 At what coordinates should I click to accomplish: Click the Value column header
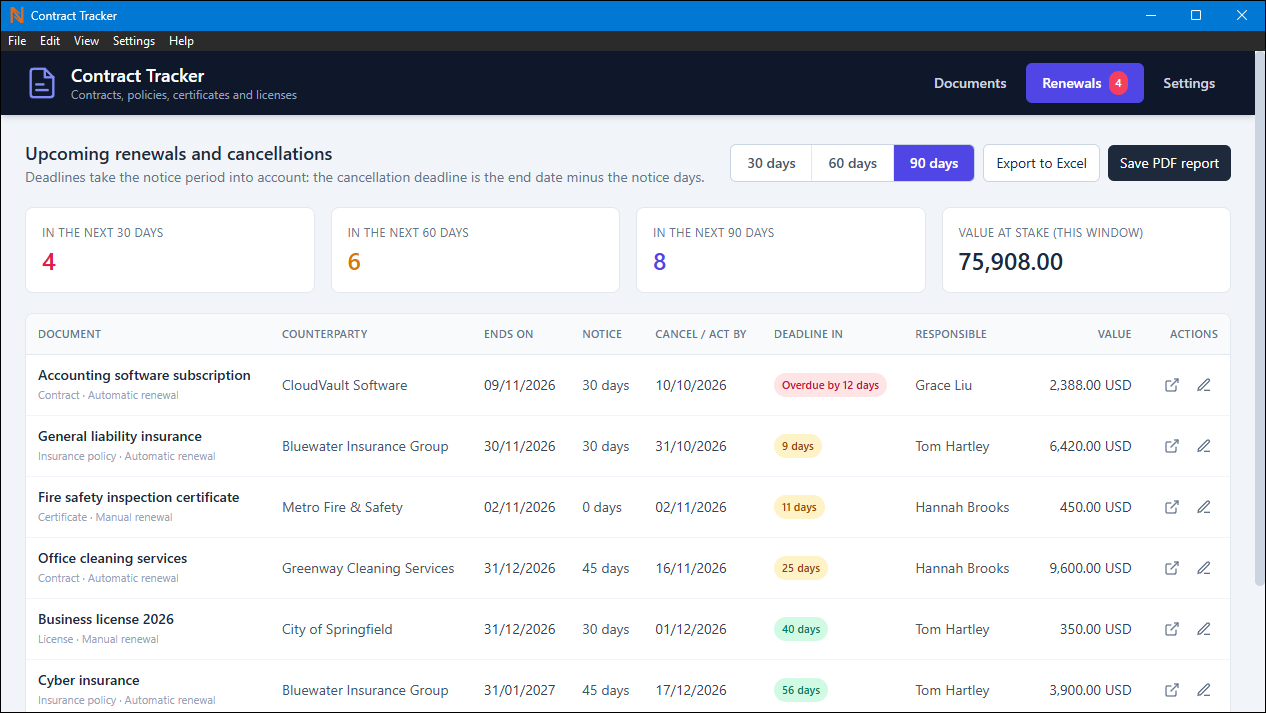pyautogui.click(x=1114, y=334)
